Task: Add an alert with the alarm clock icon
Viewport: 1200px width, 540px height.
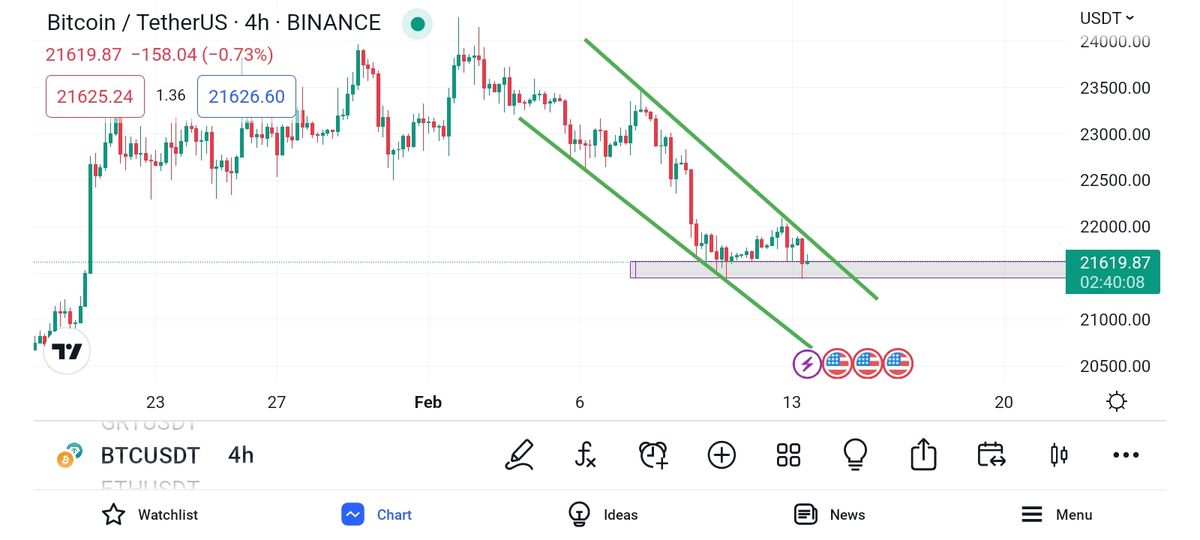Action: [x=653, y=455]
